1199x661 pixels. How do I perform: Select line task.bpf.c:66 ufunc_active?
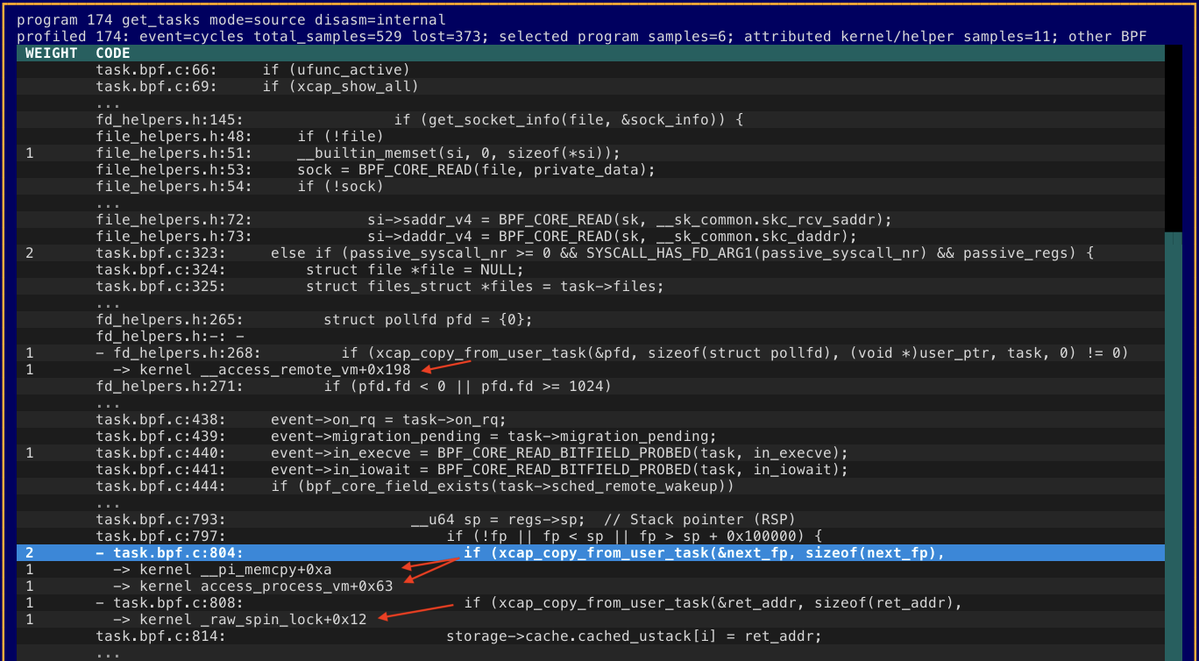pos(590,70)
